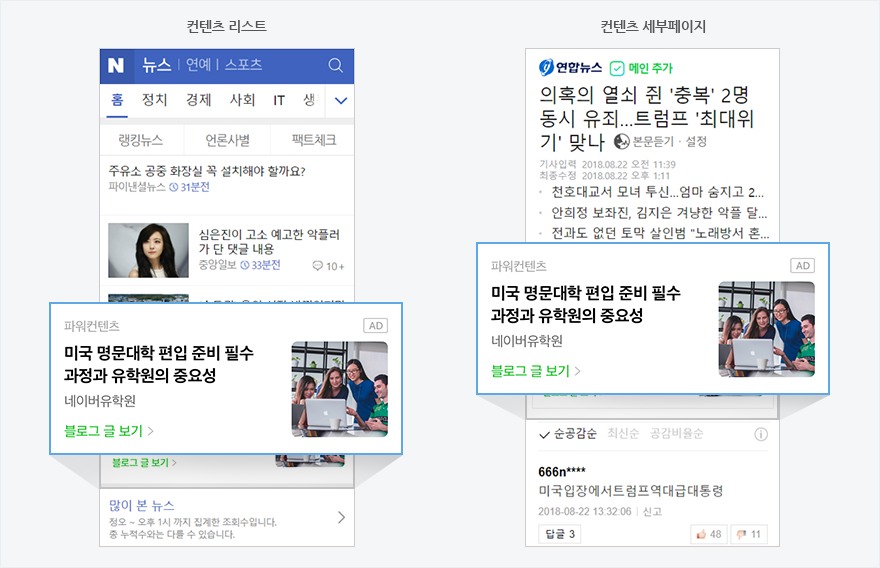Switch to the 정치 tab
880x568 pixels.
(x=154, y=100)
